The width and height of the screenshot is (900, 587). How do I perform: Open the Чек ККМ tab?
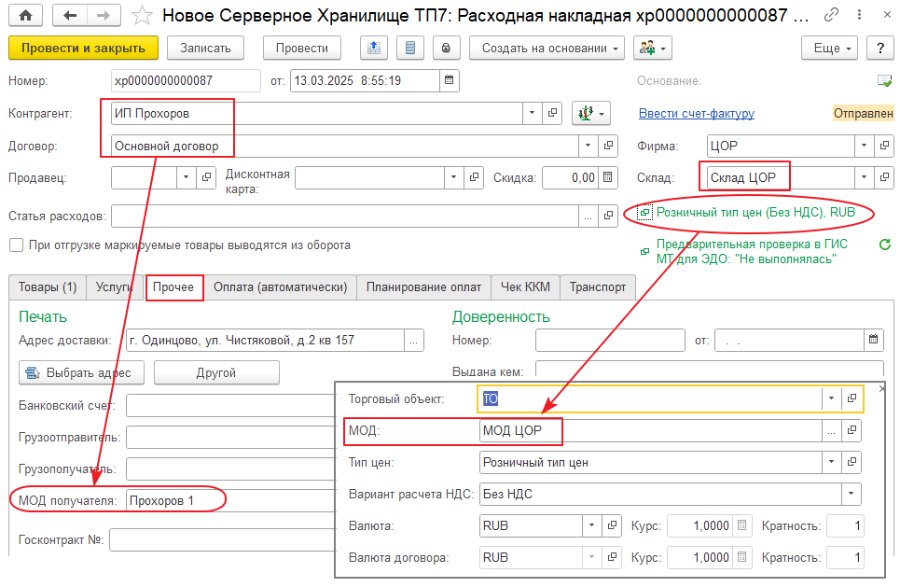coord(525,287)
